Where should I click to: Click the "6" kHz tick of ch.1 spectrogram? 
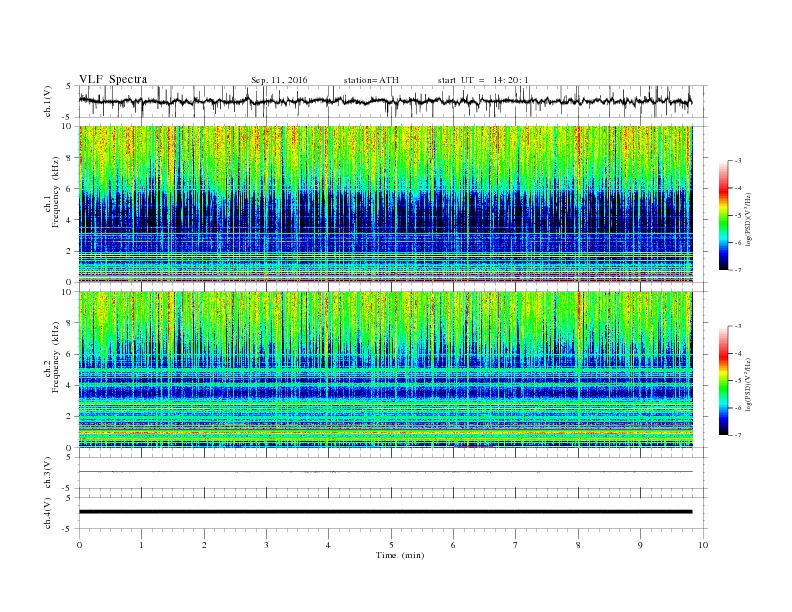tap(70, 189)
